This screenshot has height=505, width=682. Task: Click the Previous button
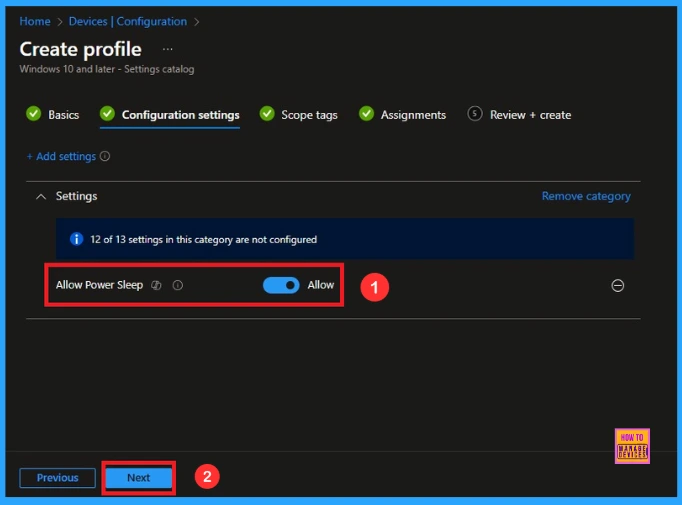pos(57,478)
